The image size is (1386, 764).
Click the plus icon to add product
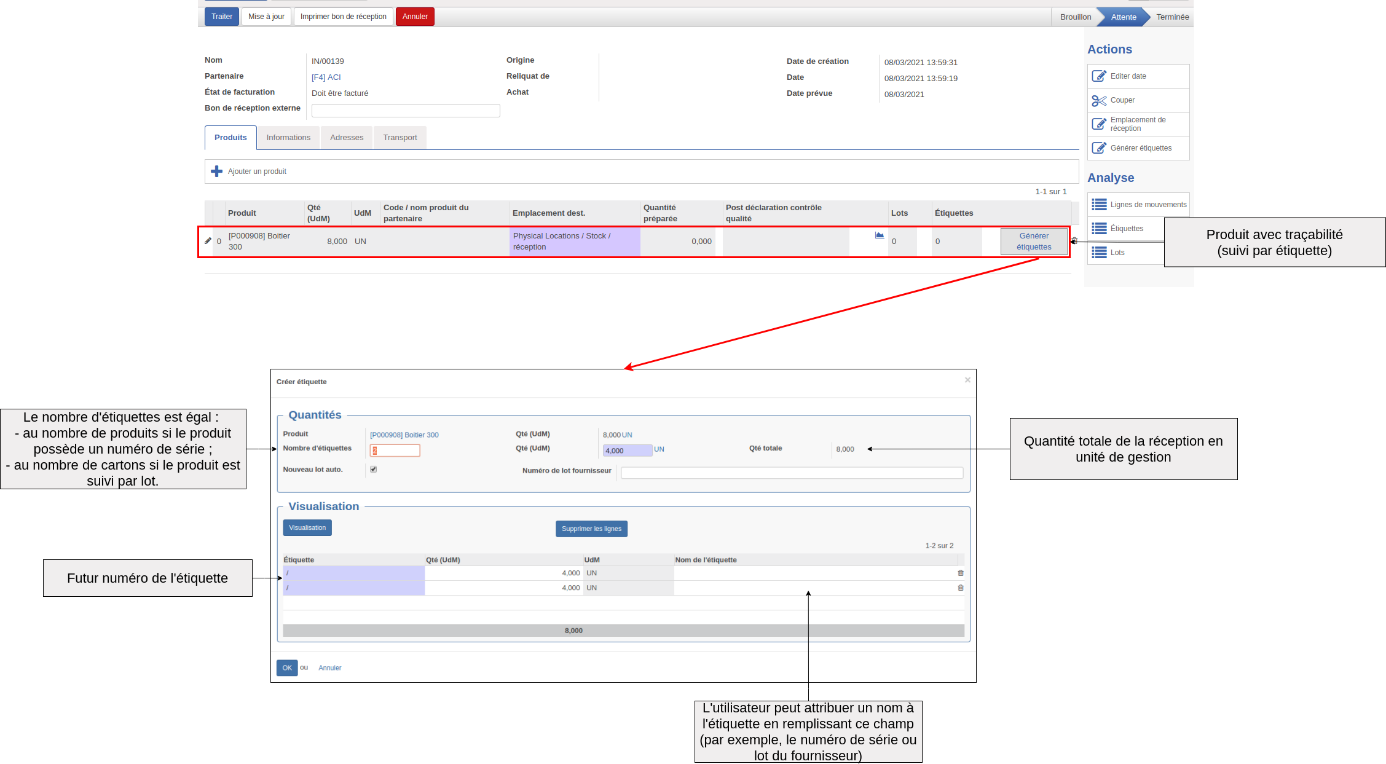[x=216, y=171]
